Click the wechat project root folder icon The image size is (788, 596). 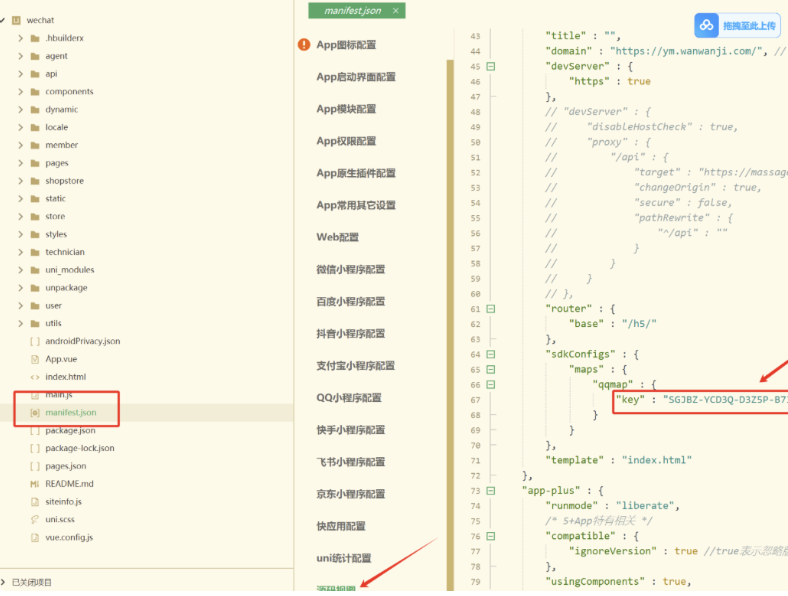(x=18, y=19)
